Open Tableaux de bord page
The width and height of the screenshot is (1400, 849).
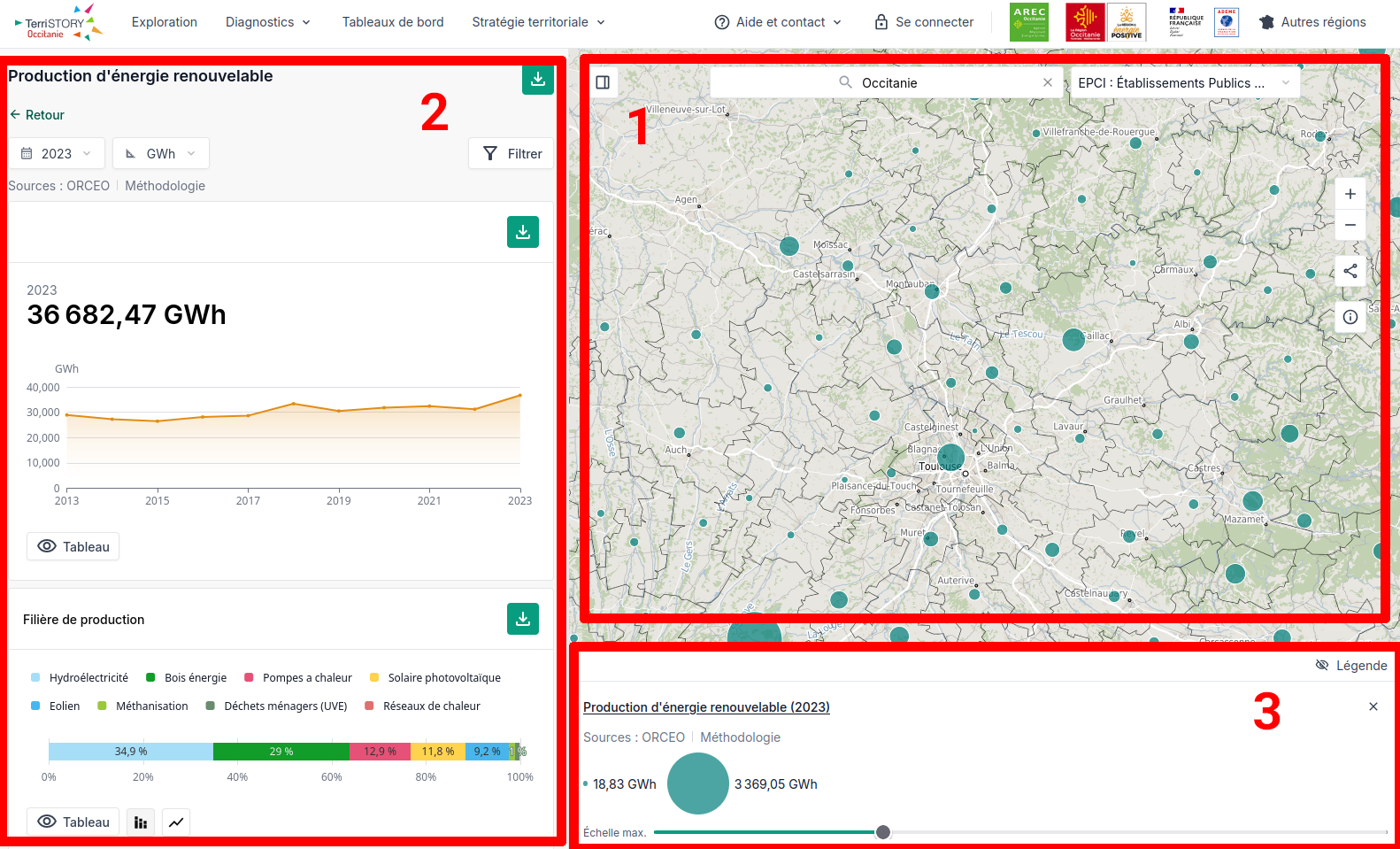[x=393, y=22]
